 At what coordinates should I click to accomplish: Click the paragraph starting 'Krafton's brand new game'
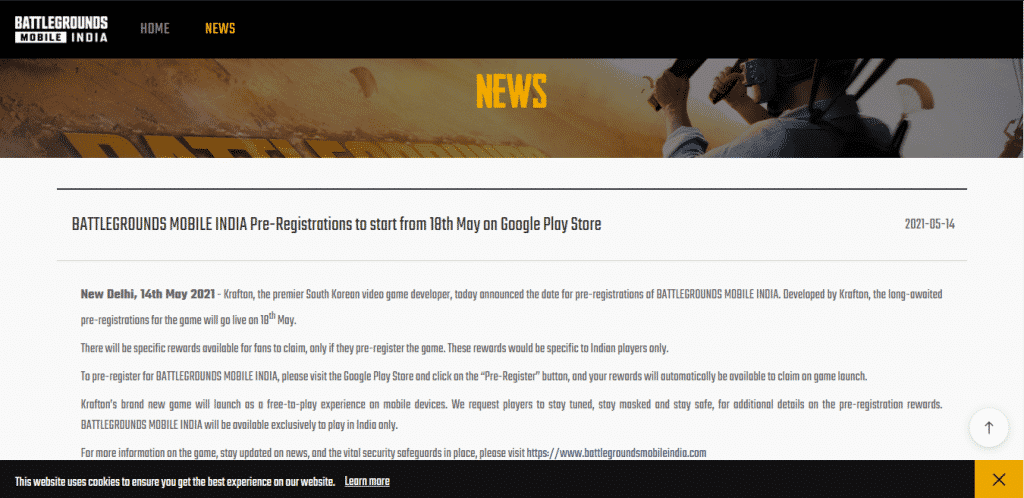[511, 414]
